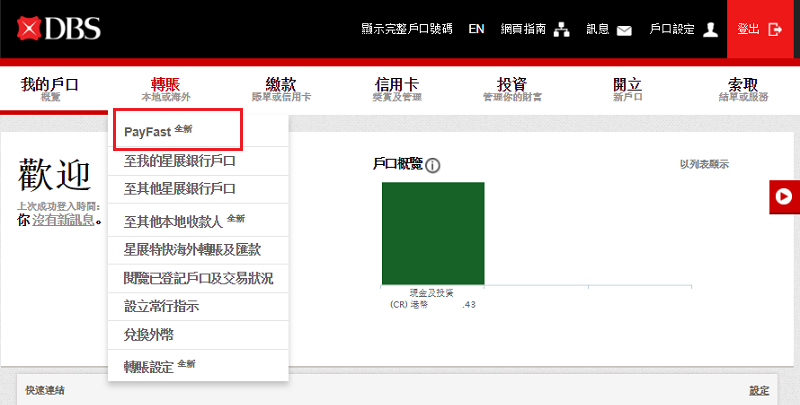
Task: Open messages envelope icon
Action: click(625, 30)
